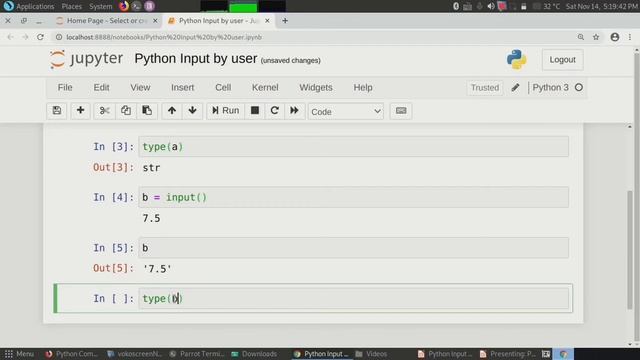Restart the kernel icon
The width and height of the screenshot is (640, 360).
click(x=274, y=111)
